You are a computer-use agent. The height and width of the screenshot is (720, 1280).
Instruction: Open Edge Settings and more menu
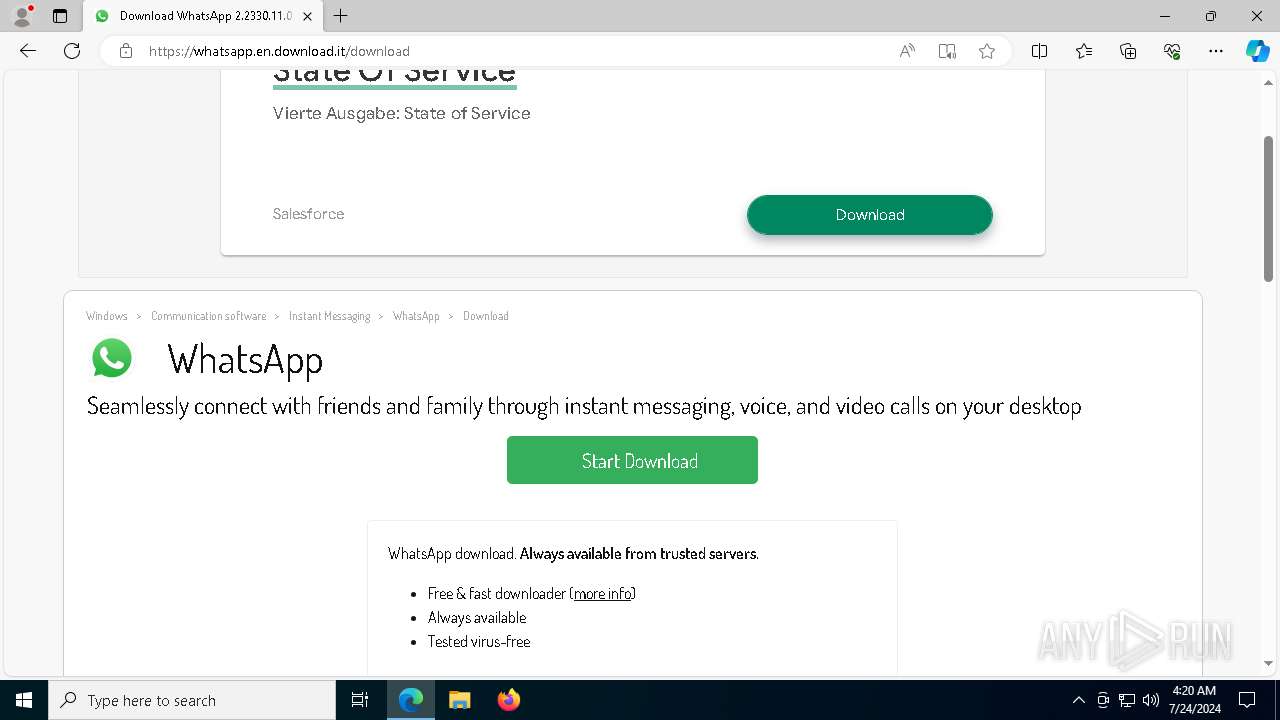(1216, 51)
